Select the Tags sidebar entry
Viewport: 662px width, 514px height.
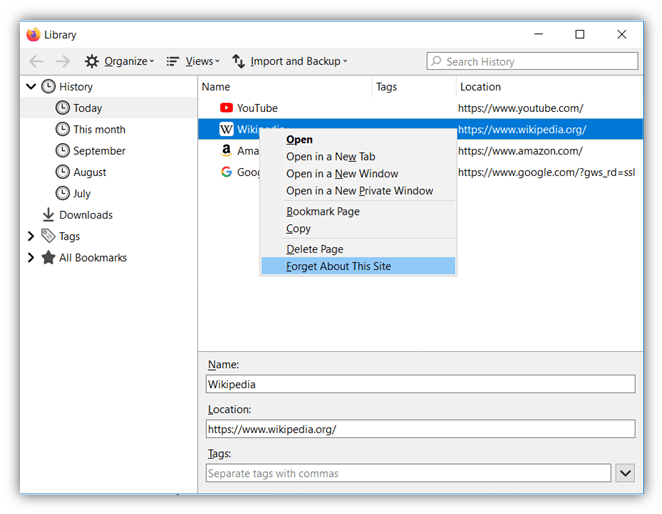[x=69, y=237]
